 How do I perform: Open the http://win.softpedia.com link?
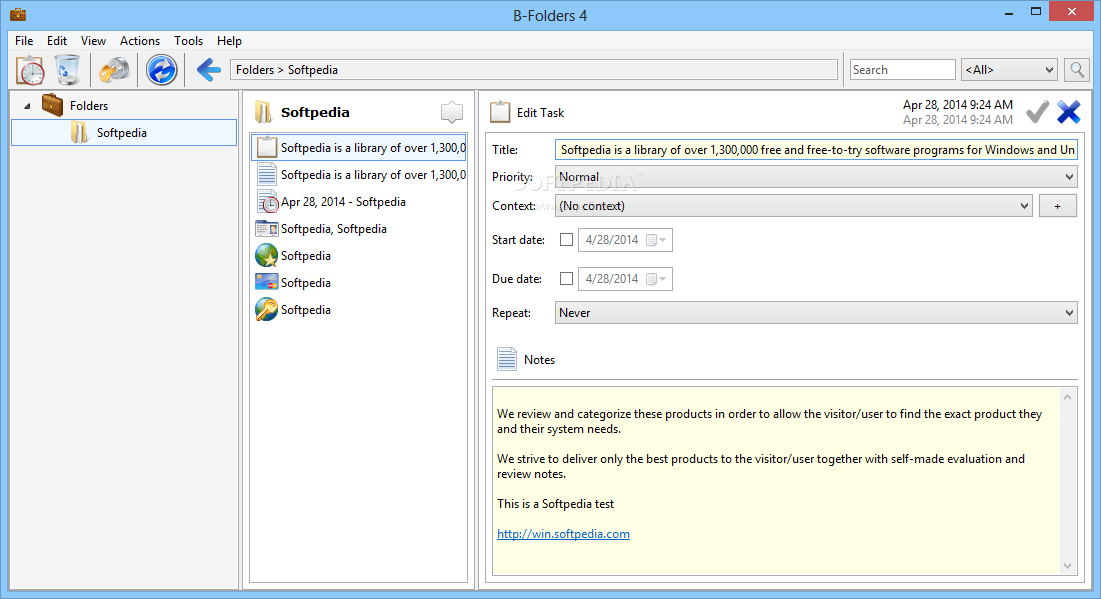point(563,534)
